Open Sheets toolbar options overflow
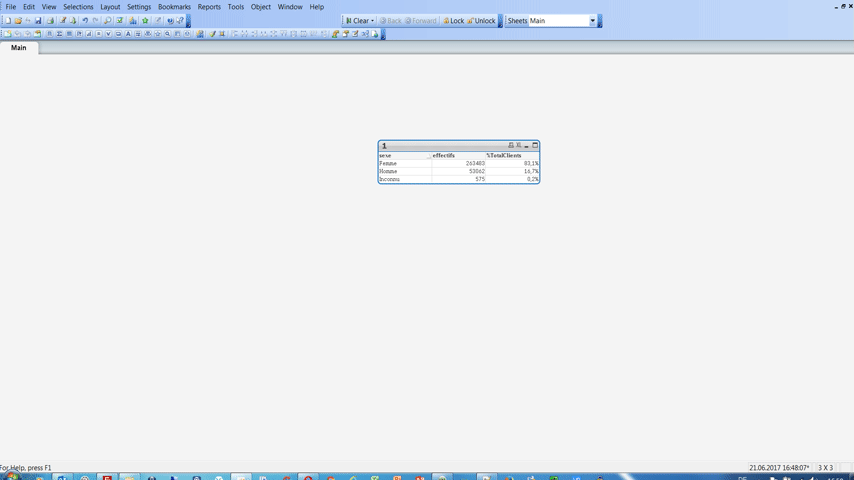The image size is (854, 480). coord(600,21)
